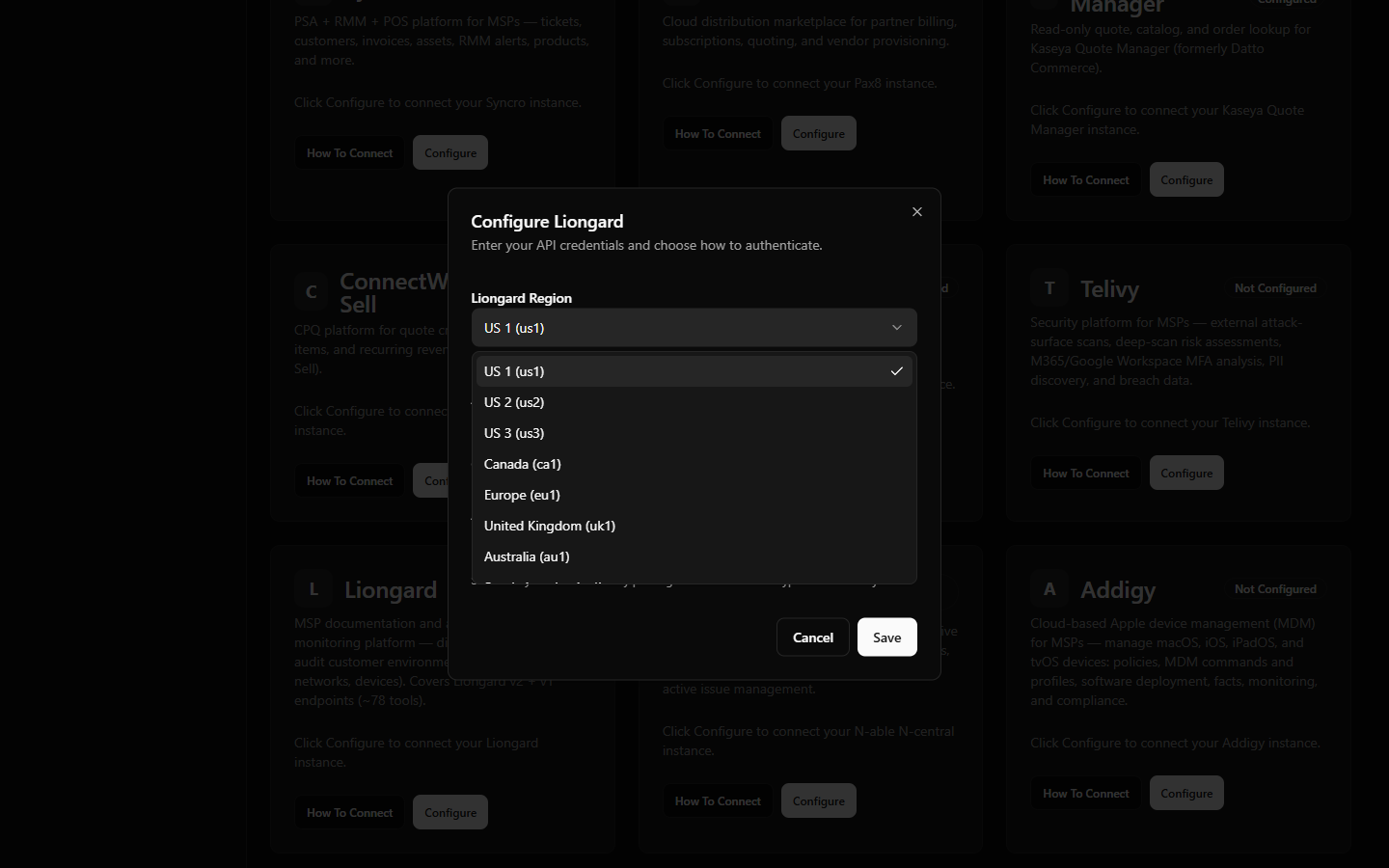Open How To Connect for Syncro
Viewport: 1389px width, 868px height.
[x=350, y=152]
